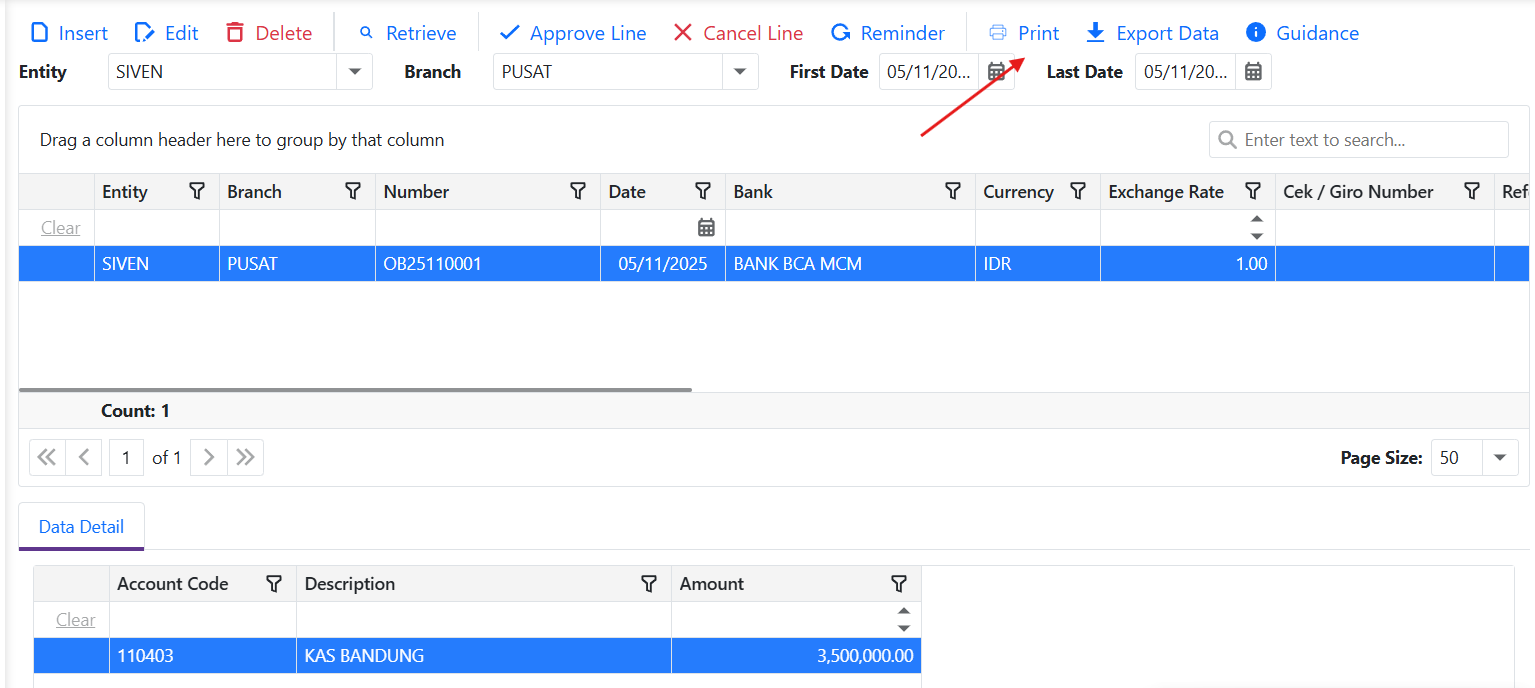Clear filters in Data Detail grid
1535x688 pixels.
pyautogui.click(x=75, y=620)
